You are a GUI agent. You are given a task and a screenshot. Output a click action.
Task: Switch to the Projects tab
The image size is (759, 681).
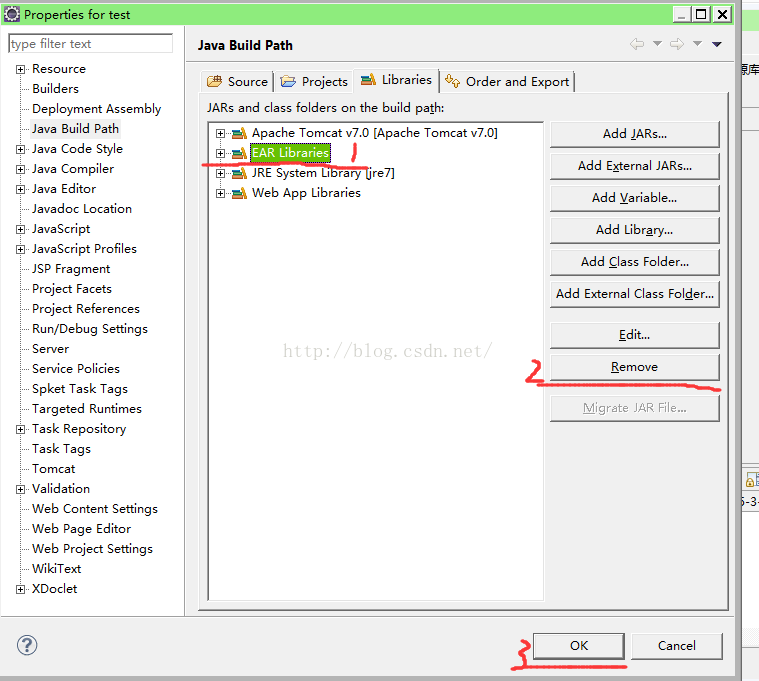[314, 81]
